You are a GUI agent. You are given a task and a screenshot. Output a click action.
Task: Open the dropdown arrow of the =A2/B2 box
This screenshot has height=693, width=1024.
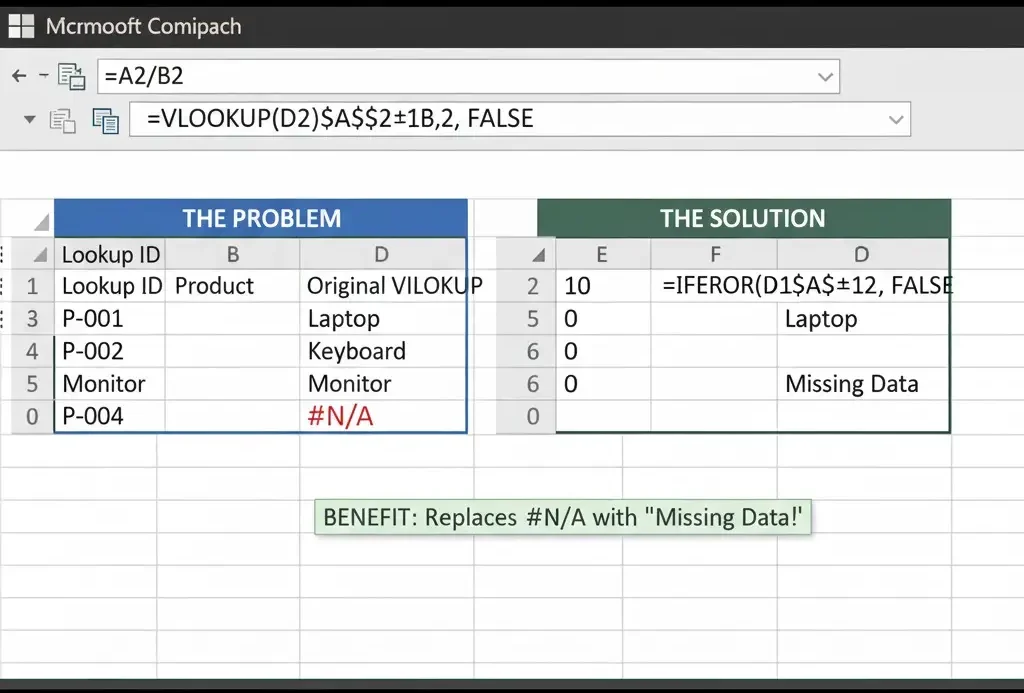tap(825, 76)
